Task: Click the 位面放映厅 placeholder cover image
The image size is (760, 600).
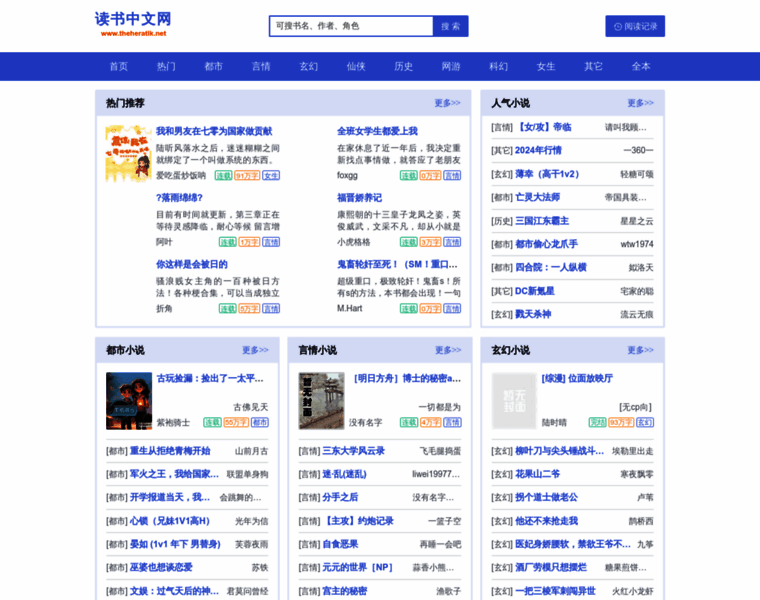Action: [x=513, y=400]
